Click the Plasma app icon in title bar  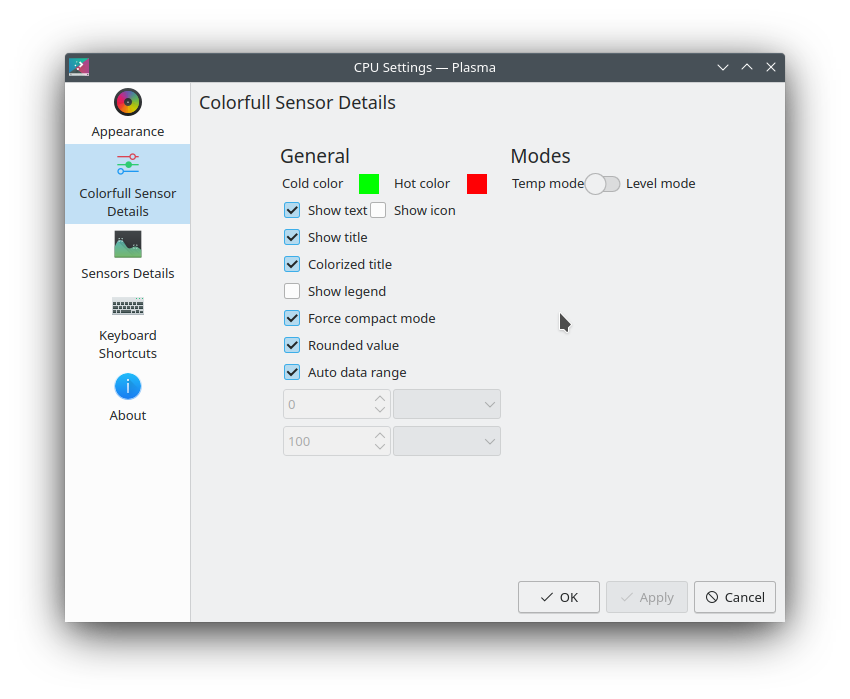pos(79,67)
